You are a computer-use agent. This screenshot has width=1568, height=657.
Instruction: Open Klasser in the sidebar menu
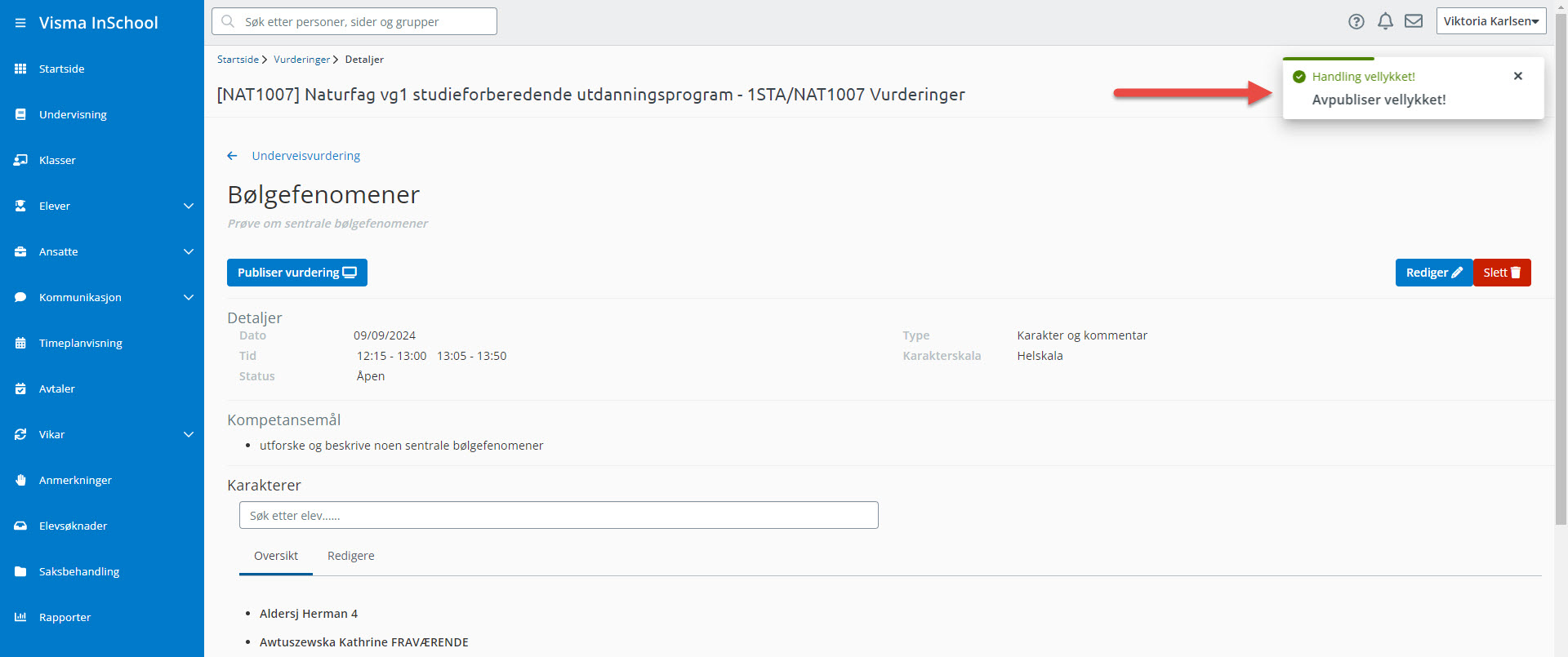click(57, 160)
